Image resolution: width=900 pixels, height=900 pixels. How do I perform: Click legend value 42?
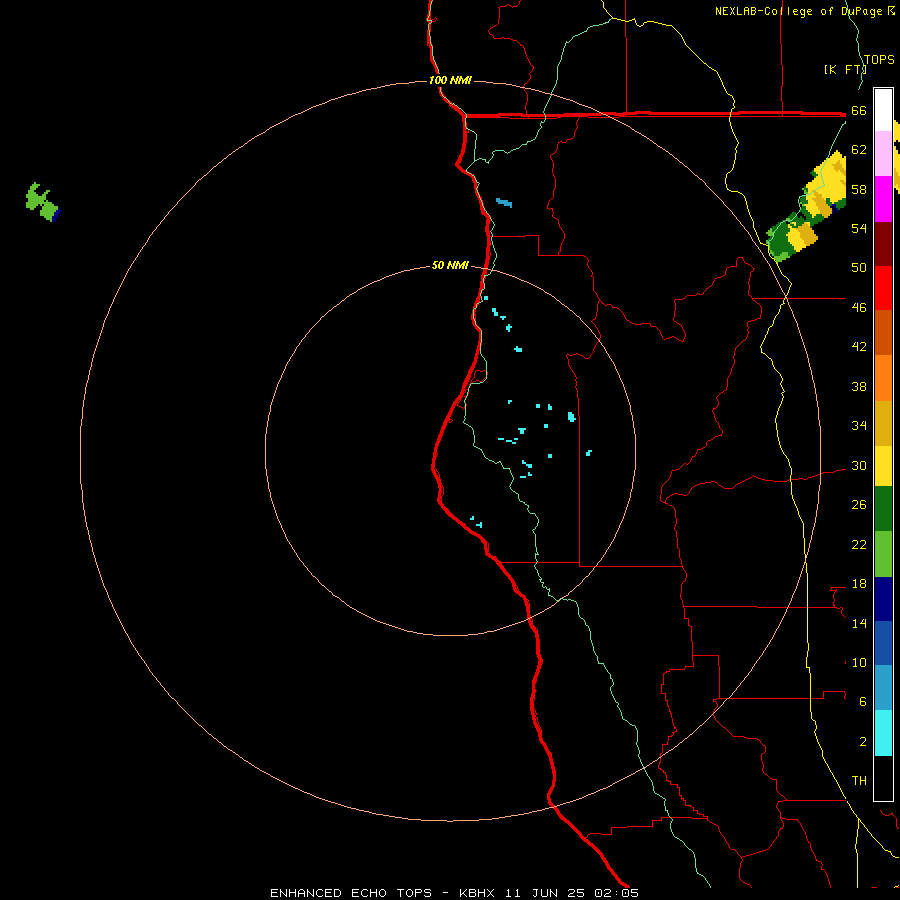pyautogui.click(x=859, y=346)
